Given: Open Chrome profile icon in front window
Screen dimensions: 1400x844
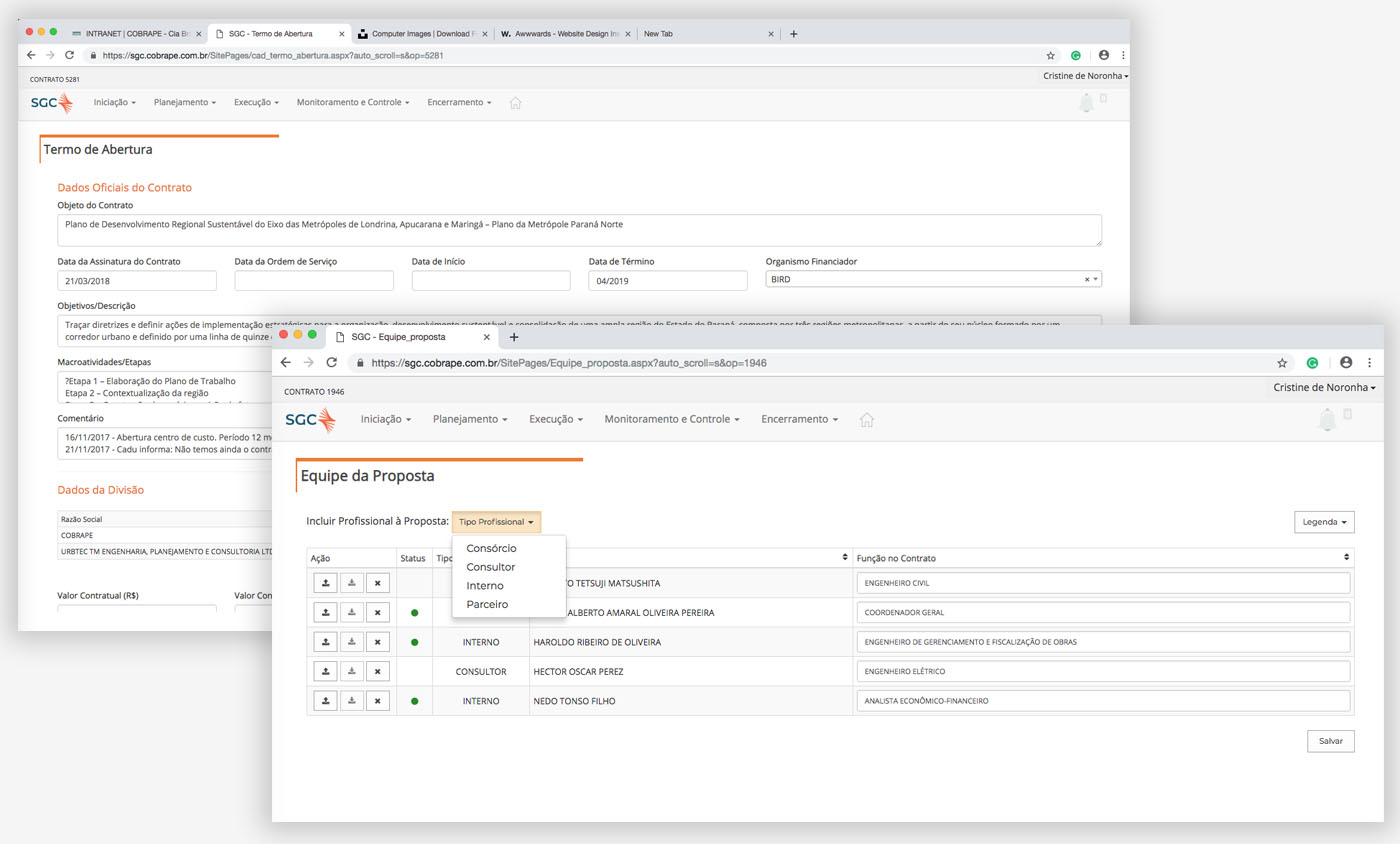Looking at the screenshot, I should click(x=1346, y=363).
